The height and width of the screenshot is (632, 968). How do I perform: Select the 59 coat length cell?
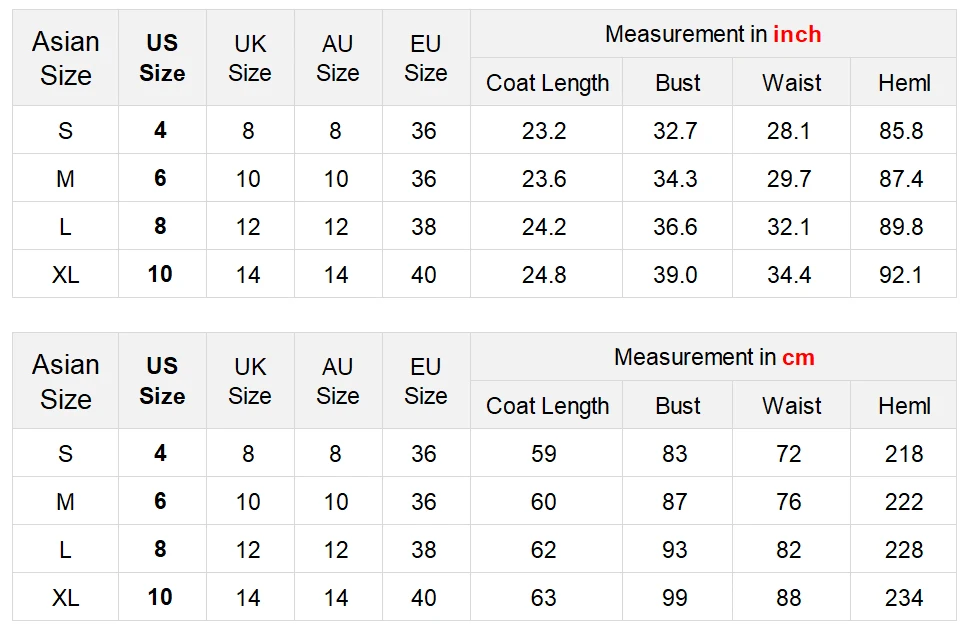tap(544, 454)
